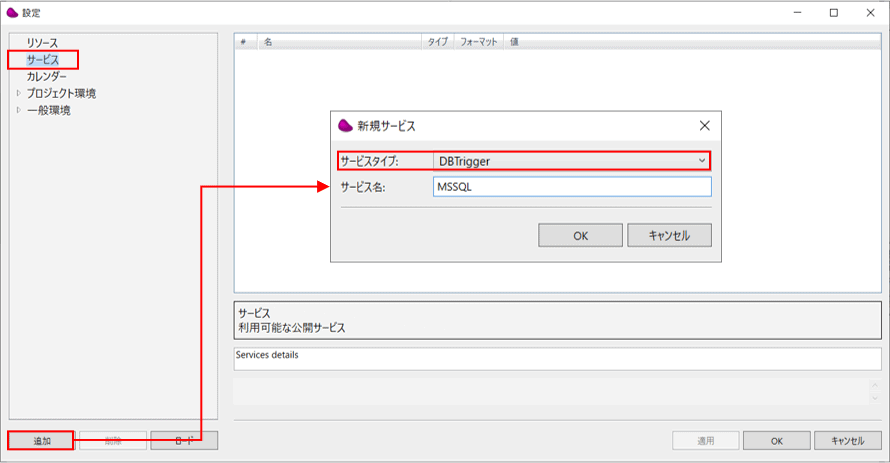Click the サービス名 field containing MSSQL
Image resolution: width=890 pixels, height=463 pixels.
tap(572, 187)
